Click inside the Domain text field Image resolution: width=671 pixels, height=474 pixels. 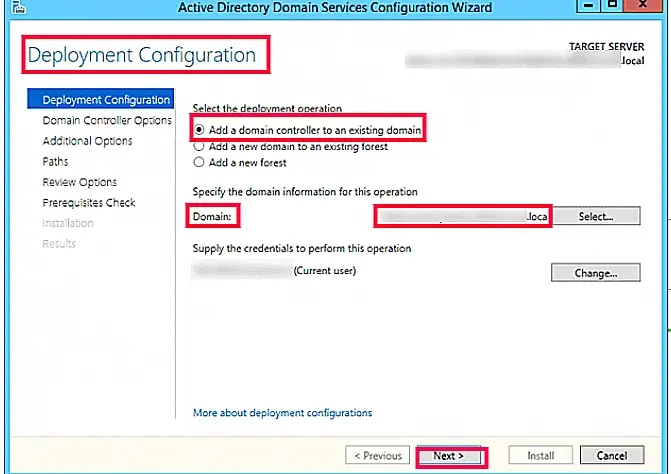(x=463, y=216)
